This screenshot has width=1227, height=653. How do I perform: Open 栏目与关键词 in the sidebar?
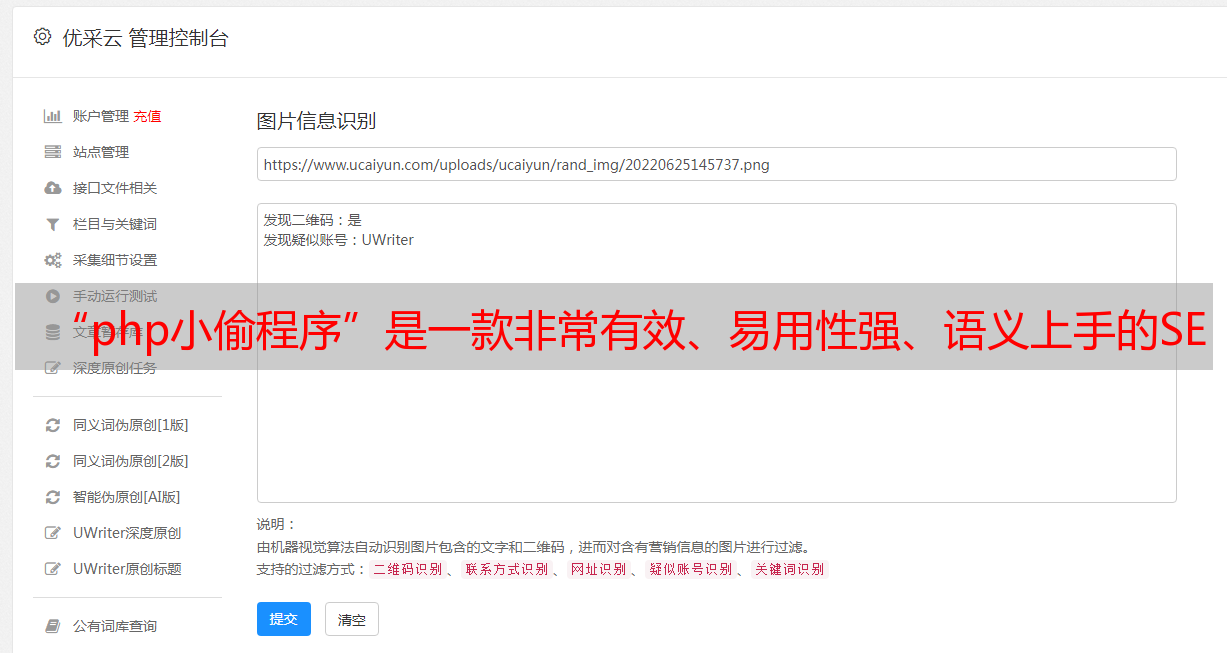[x=115, y=224]
